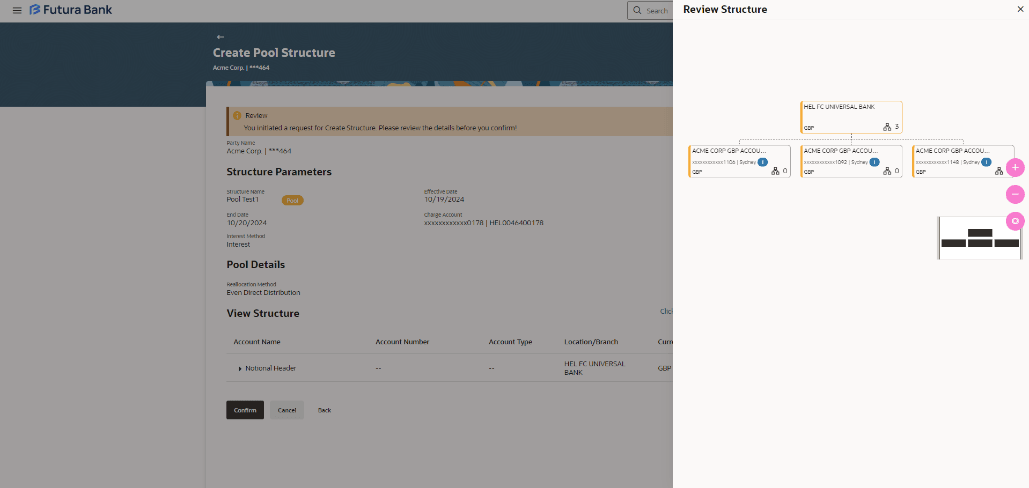The image size is (1029, 488).
Task: Open info icon on account ending 1106
Action: coord(763,162)
